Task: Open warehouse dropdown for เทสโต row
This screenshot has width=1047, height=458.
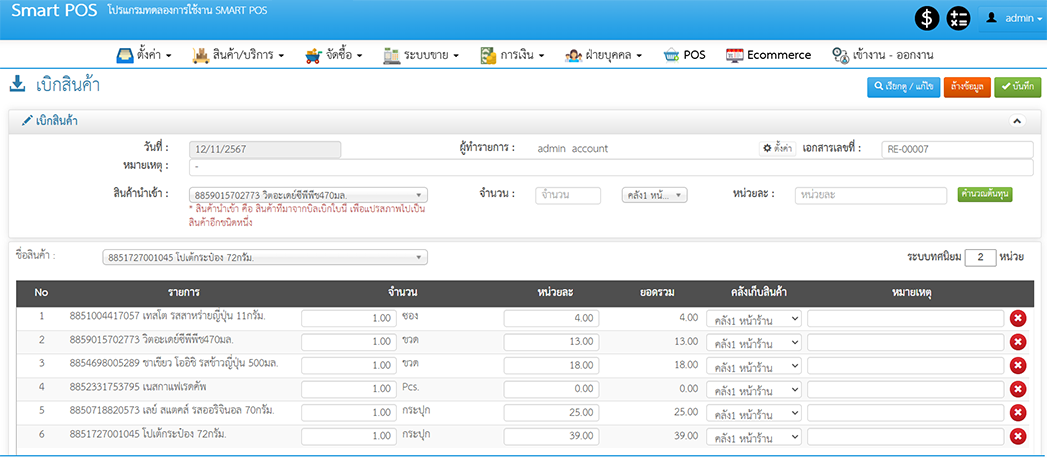Action: (x=753, y=318)
